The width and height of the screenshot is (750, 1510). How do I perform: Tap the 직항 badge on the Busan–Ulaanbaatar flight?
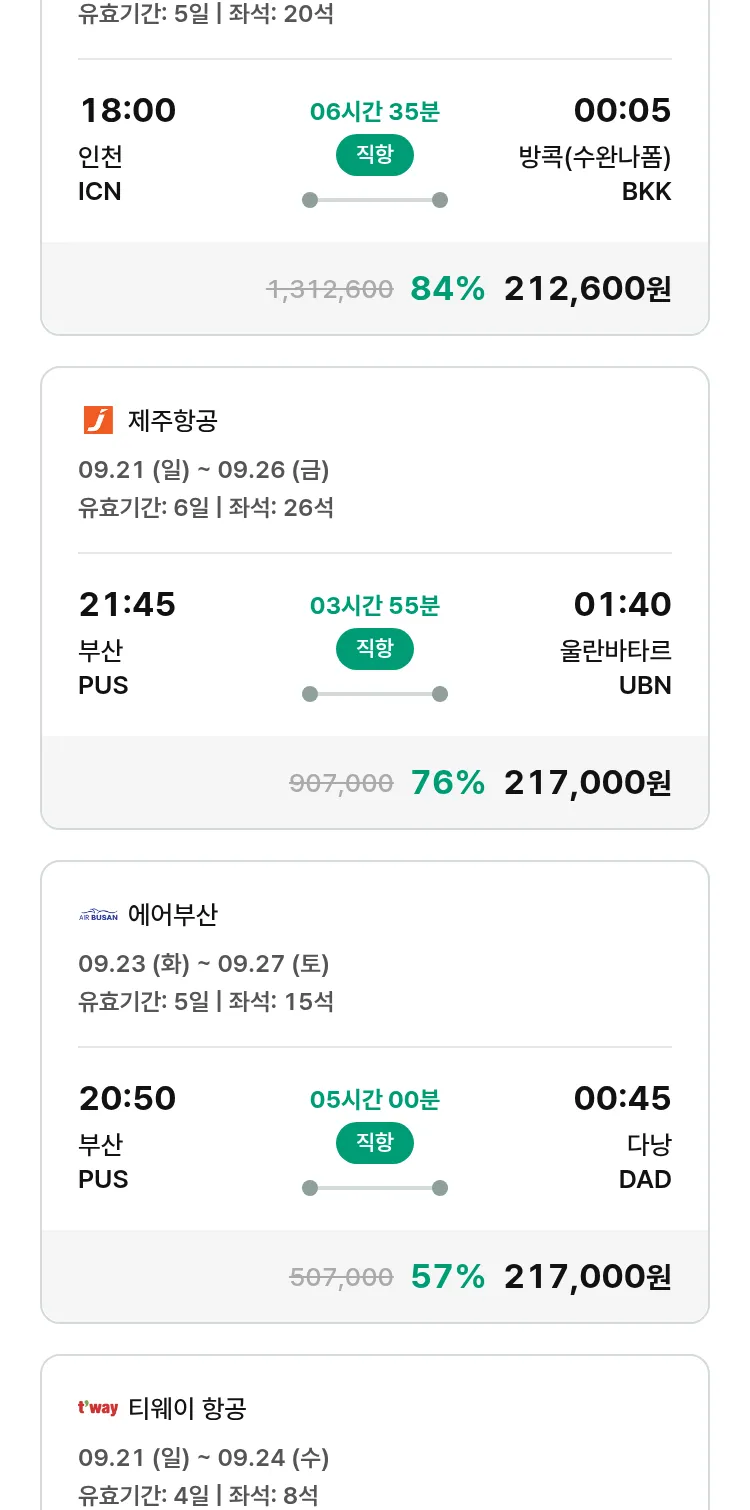(374, 649)
